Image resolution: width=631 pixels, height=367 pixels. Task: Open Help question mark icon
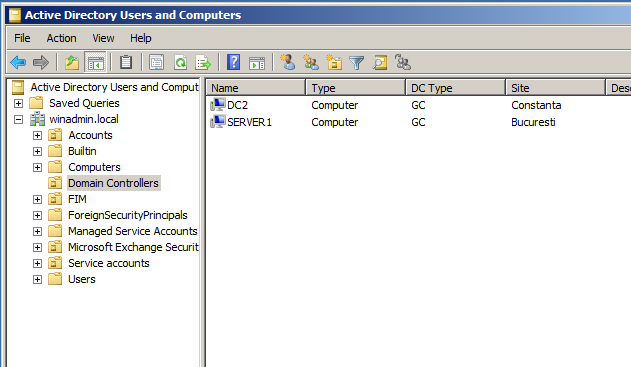(x=234, y=62)
